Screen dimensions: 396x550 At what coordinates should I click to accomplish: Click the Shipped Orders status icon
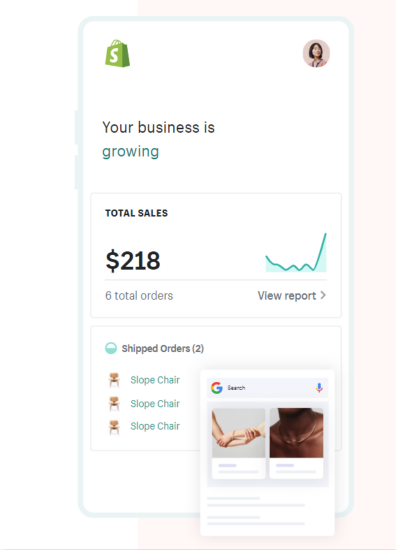pos(111,348)
